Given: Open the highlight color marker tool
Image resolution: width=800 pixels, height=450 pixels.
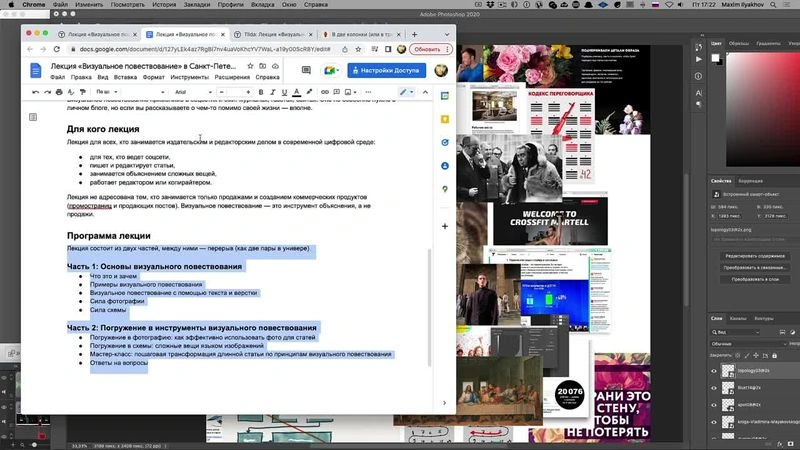Looking at the screenshot, I should tap(309, 92).
